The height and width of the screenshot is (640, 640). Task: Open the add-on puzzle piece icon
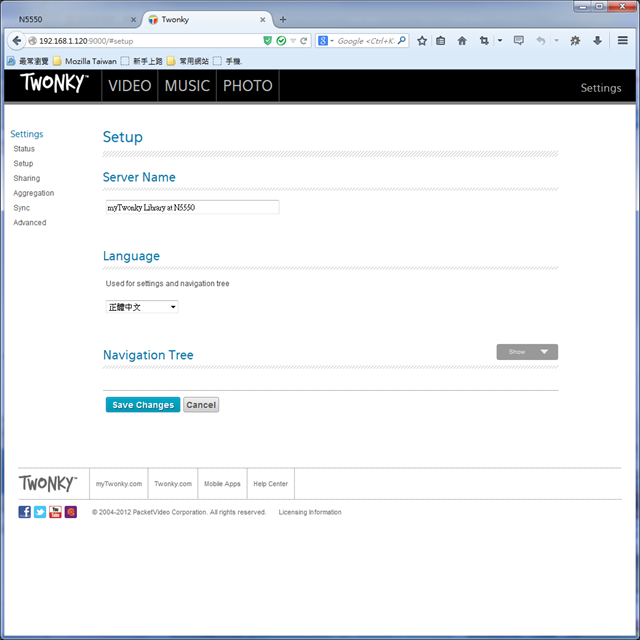(x=575, y=41)
